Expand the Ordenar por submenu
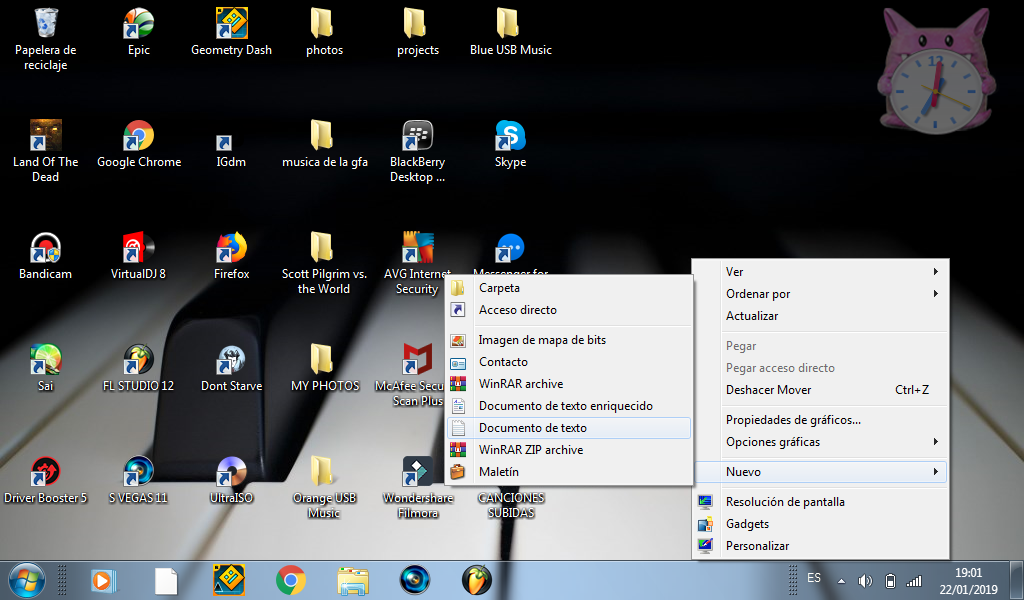 (821, 294)
